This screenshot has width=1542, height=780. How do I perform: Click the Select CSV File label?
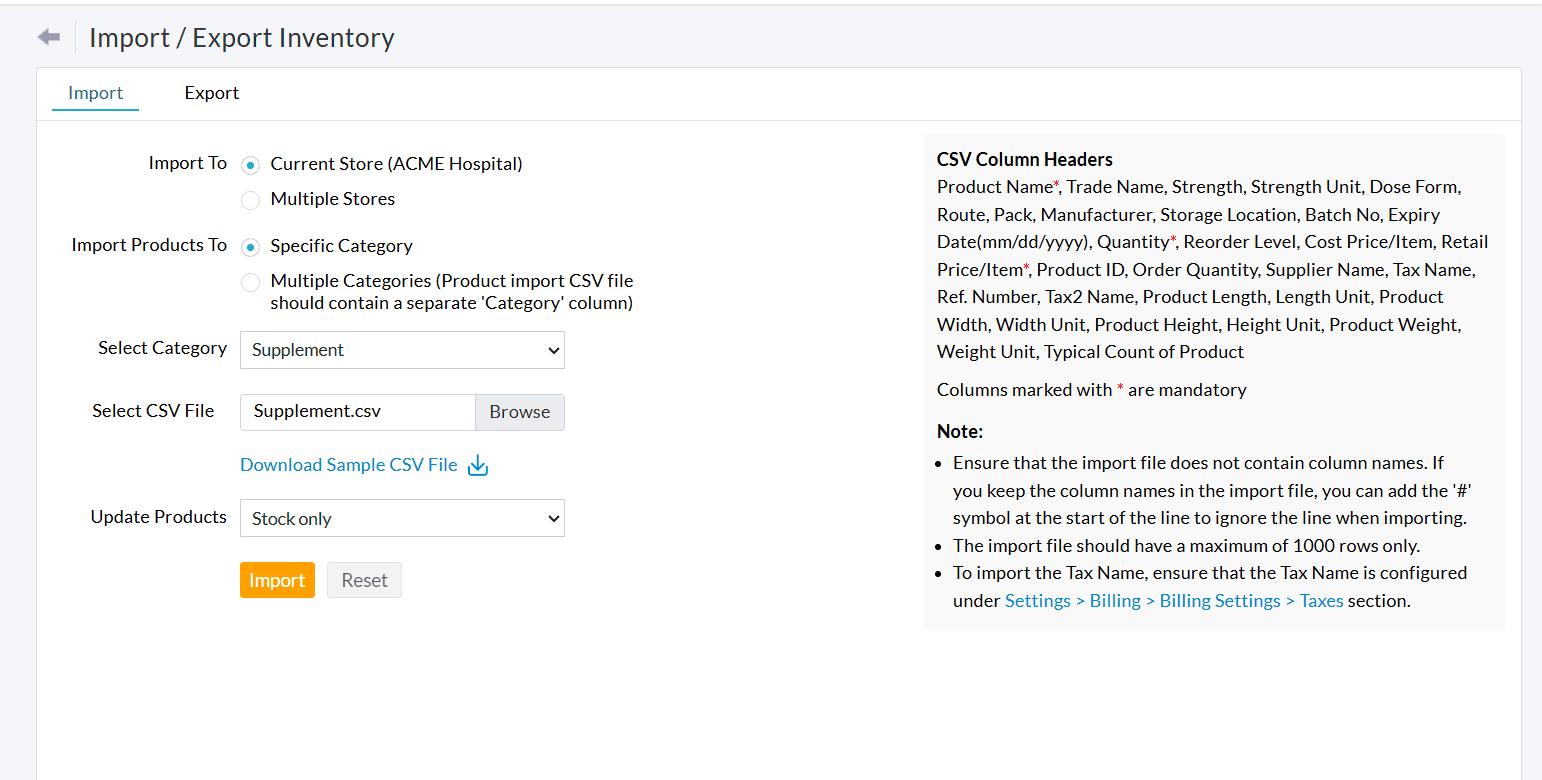tap(153, 411)
